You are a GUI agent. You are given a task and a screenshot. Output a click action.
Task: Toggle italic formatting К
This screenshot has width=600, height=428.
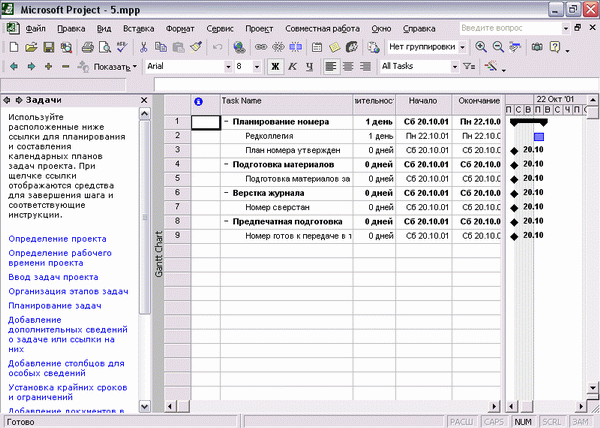[x=292, y=67]
